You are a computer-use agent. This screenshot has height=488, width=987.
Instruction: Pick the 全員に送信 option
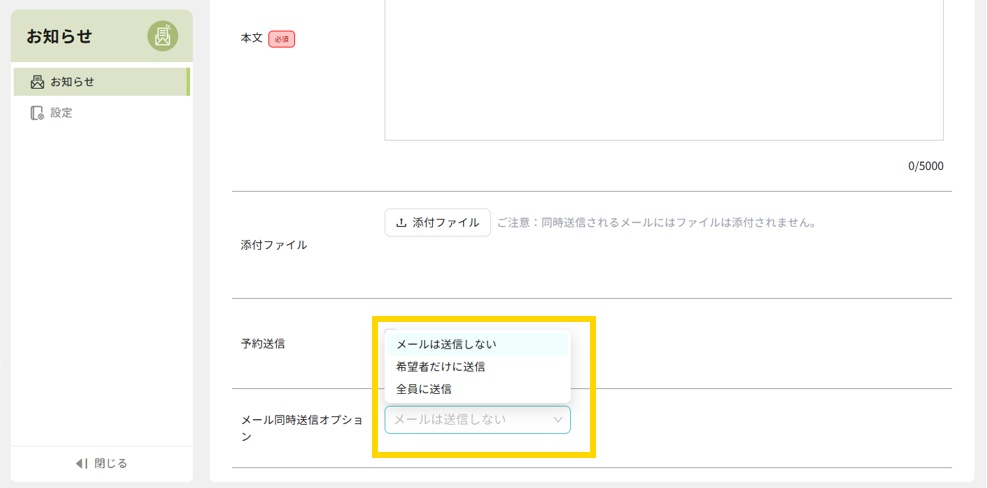[424, 389]
